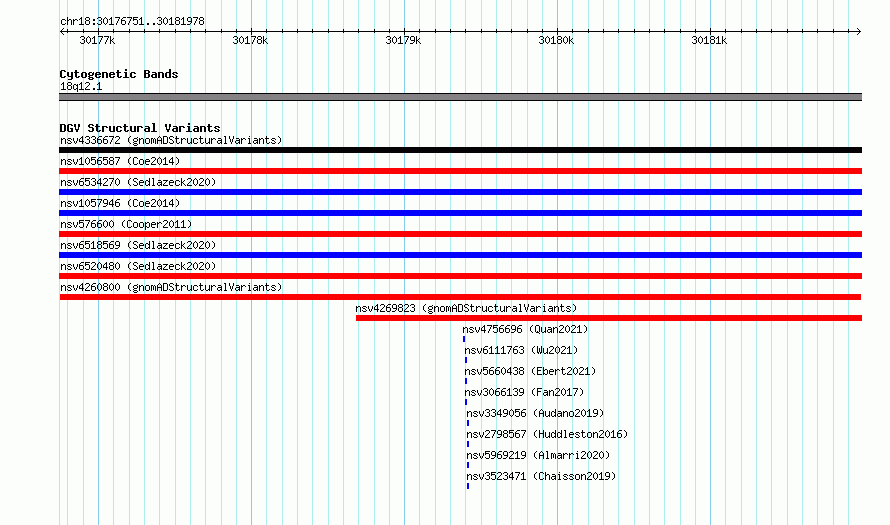Screen dimensions: 890x525
Task: Click the blue nsv6518569 variant bar
Action: [x=460, y=255]
